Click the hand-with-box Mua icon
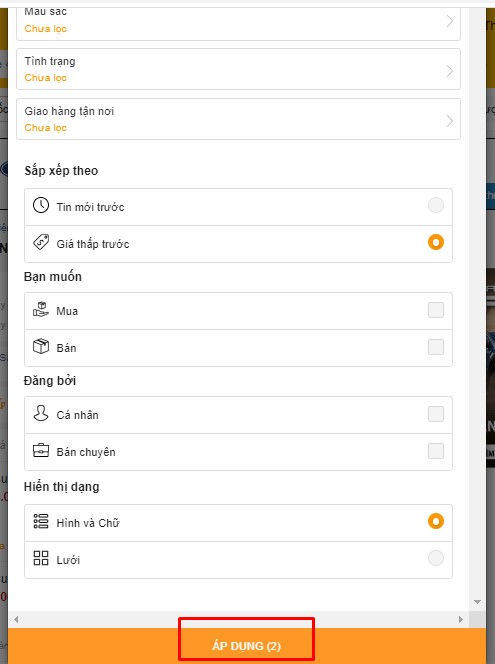This screenshot has height=664, width=495. pos(41,310)
